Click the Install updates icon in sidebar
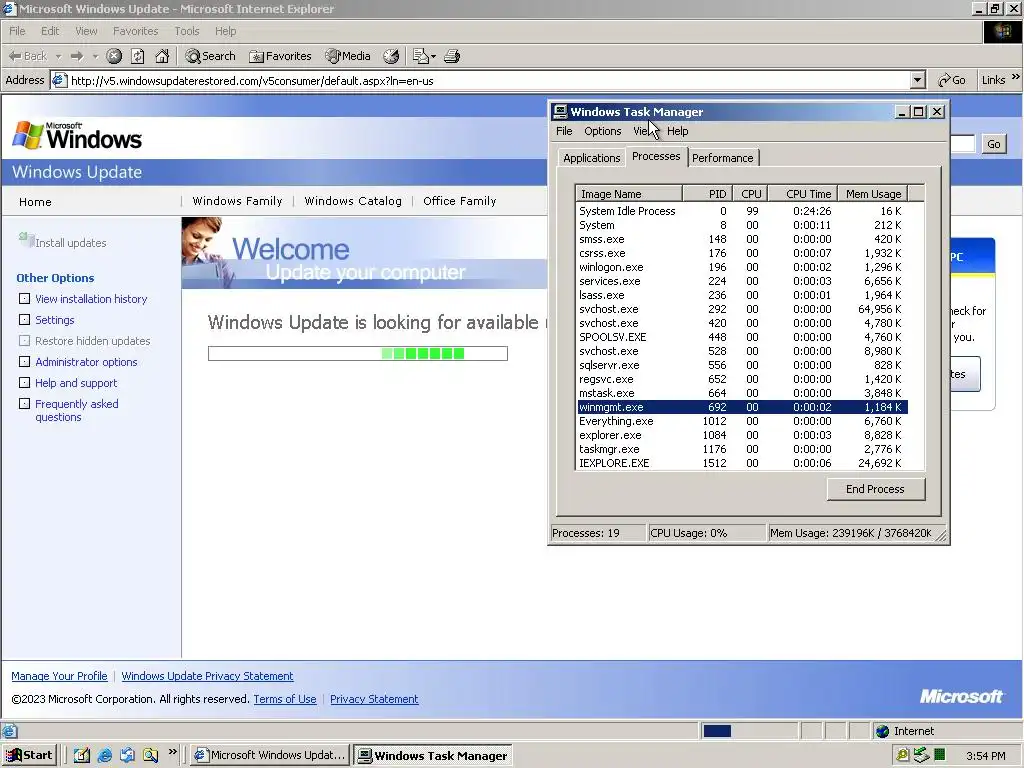The image size is (1024, 768). click(x=26, y=240)
